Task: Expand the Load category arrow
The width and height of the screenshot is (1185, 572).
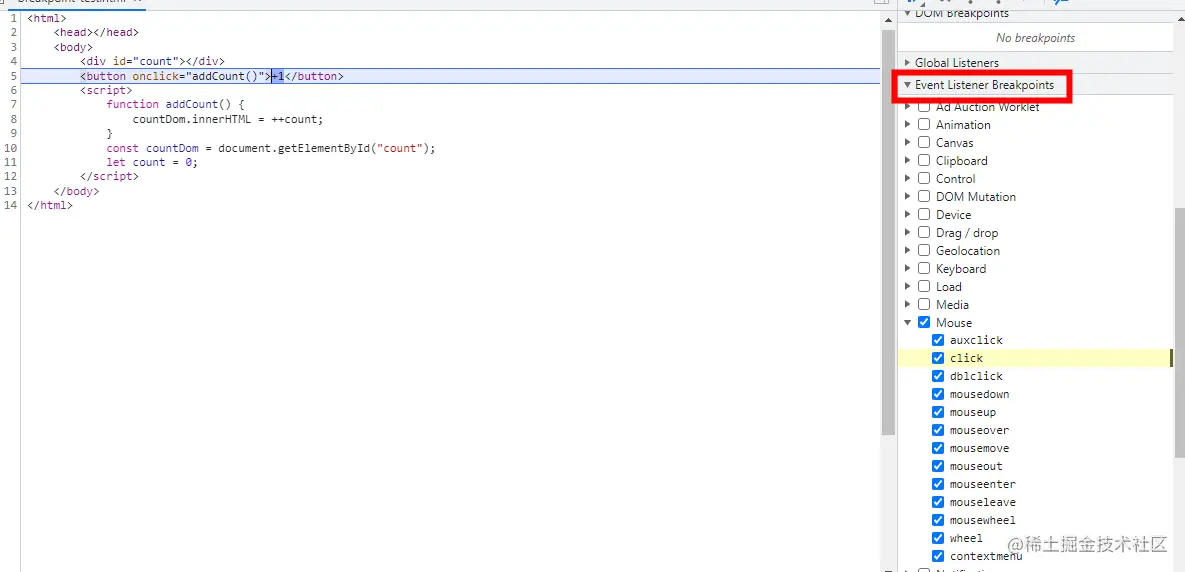Action: pos(908,286)
